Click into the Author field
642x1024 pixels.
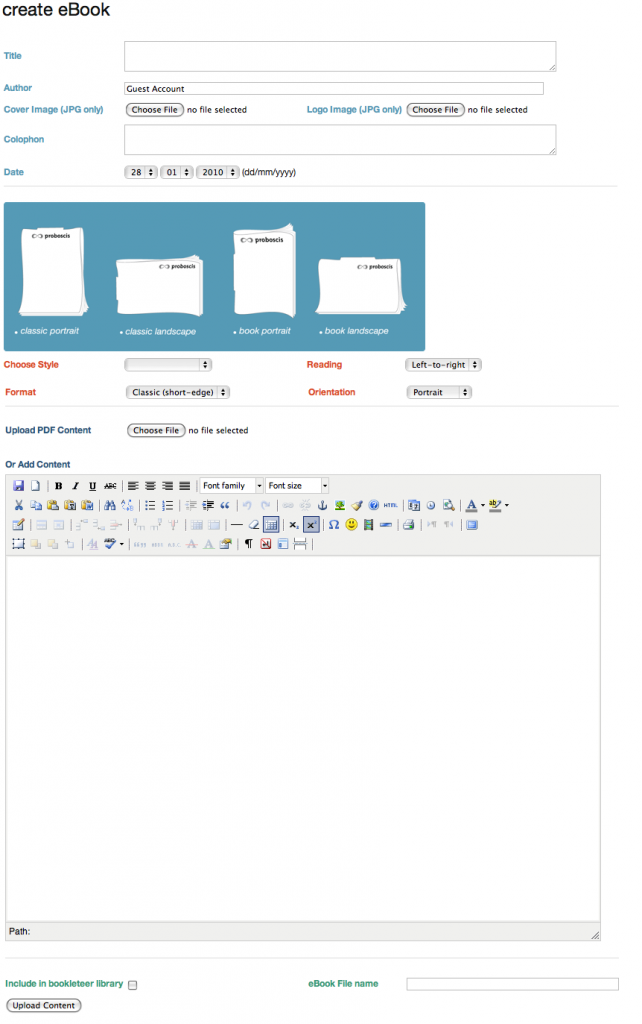pyautogui.click(x=334, y=89)
